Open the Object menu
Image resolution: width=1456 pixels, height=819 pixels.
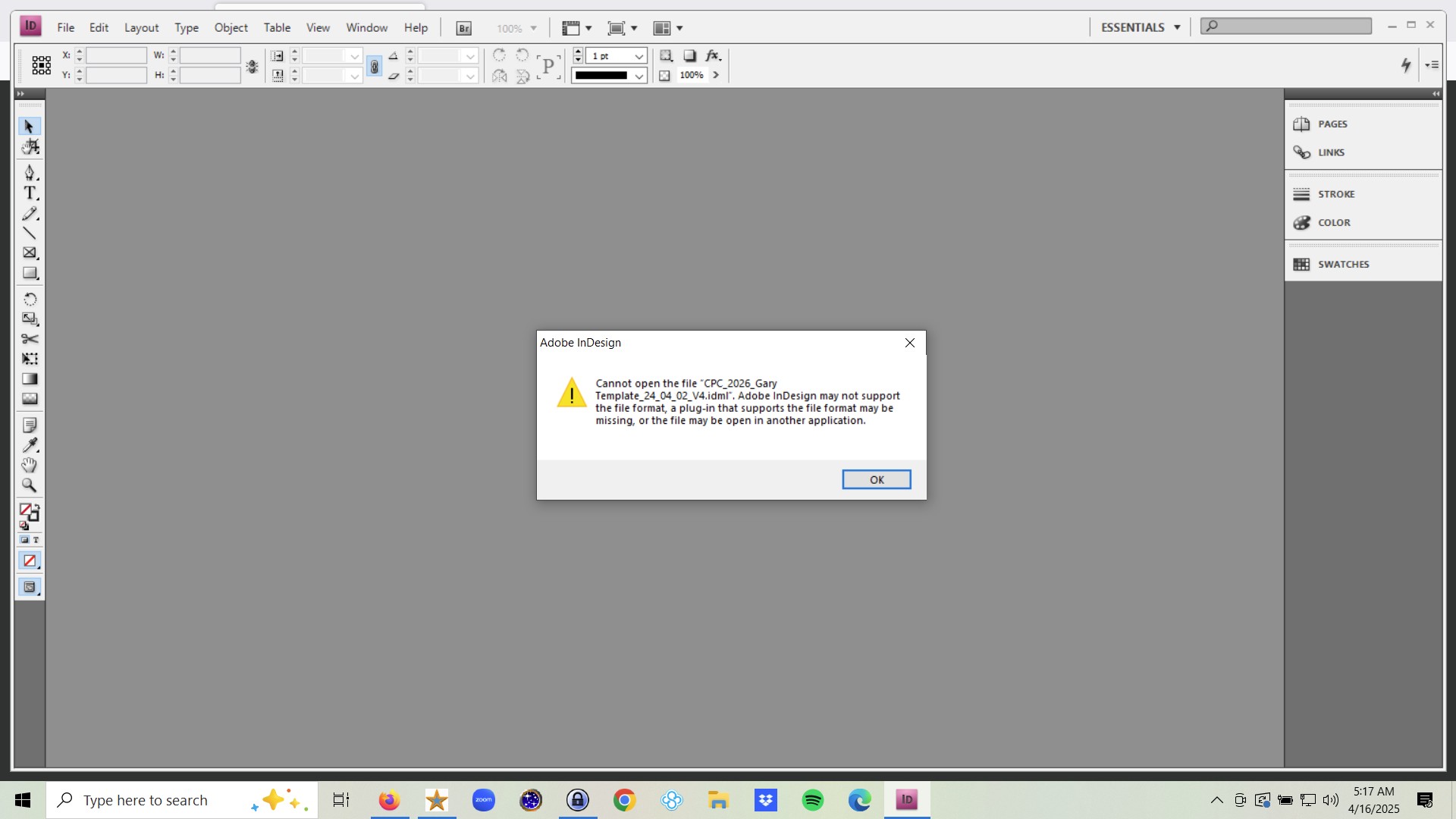tap(231, 27)
